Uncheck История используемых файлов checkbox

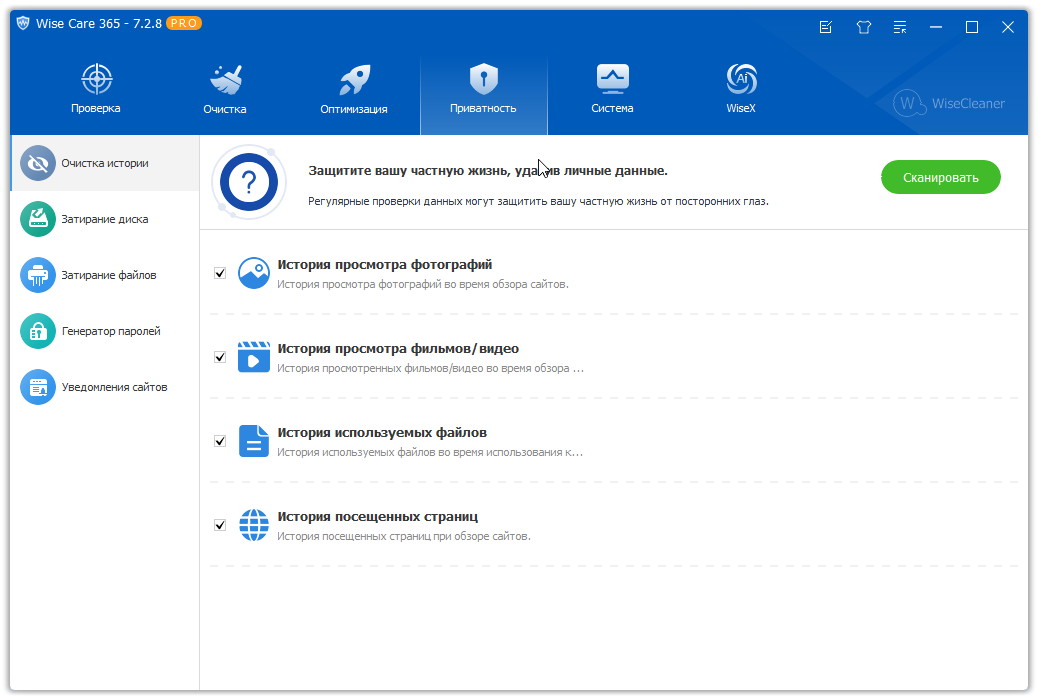(220, 441)
